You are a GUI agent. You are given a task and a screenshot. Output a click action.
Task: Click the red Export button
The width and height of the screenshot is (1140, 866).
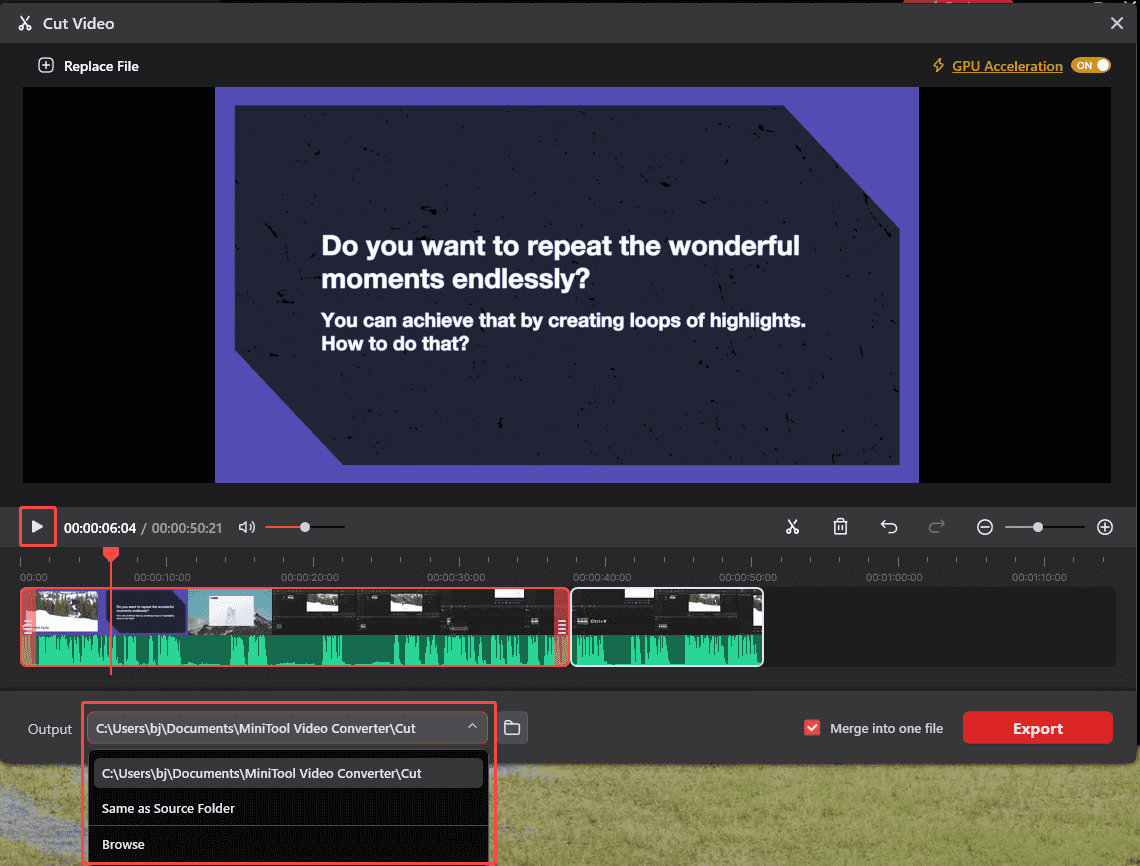(1037, 728)
